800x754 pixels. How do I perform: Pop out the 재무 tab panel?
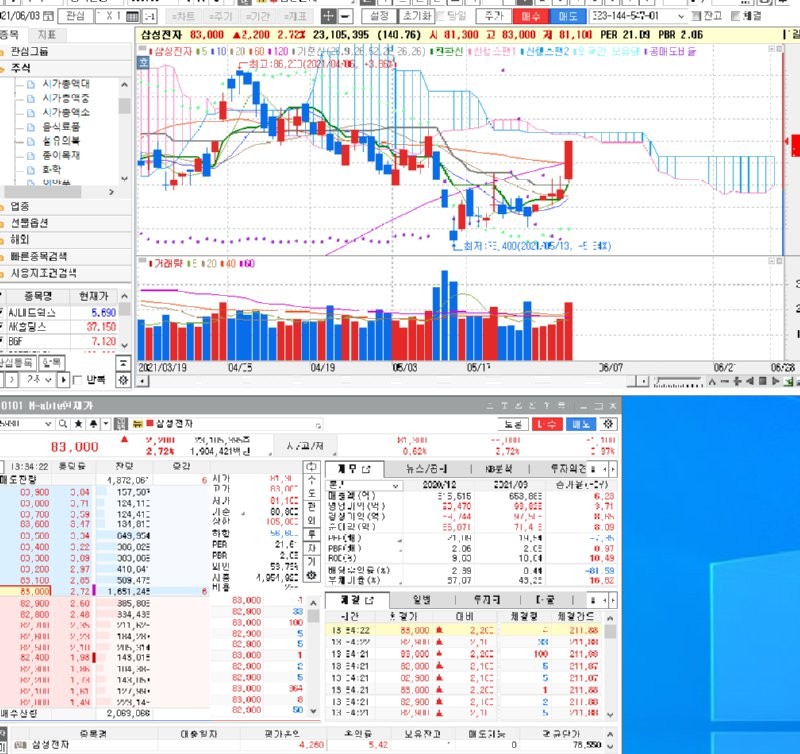tap(366, 469)
